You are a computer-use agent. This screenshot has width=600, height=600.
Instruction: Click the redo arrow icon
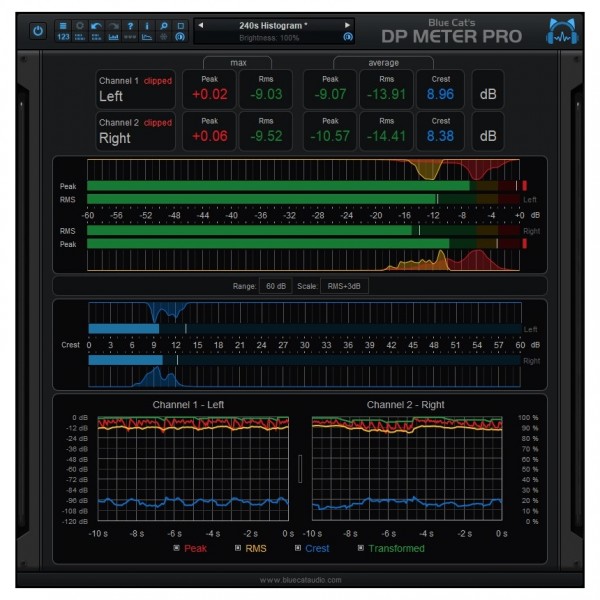click(x=113, y=25)
